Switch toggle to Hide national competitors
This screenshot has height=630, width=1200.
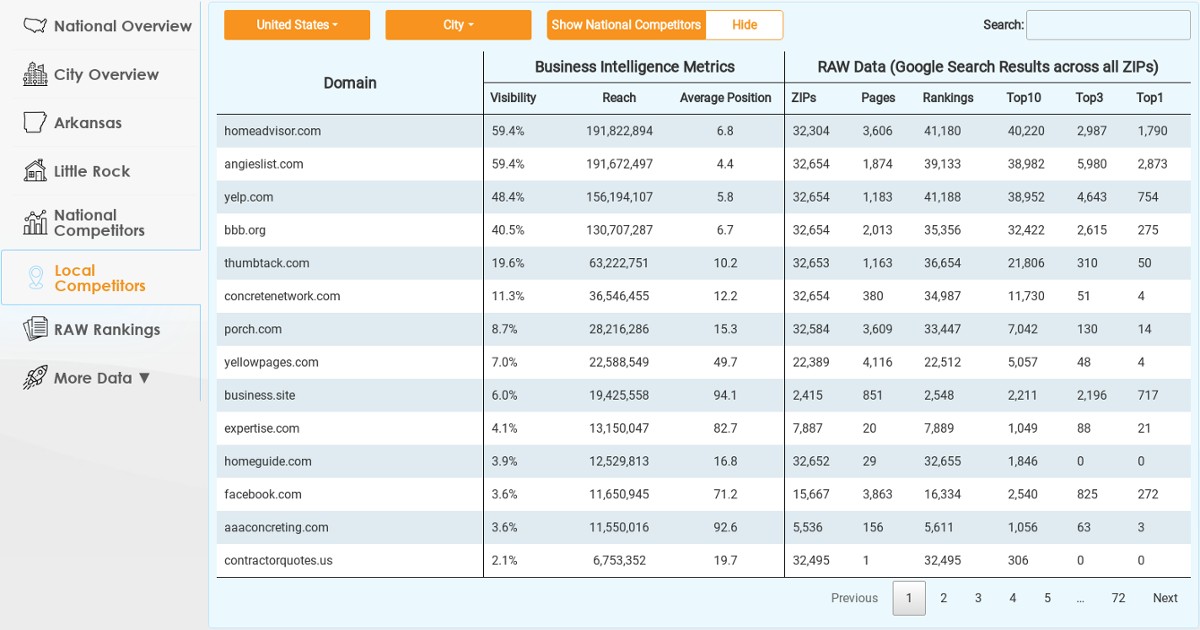point(744,25)
